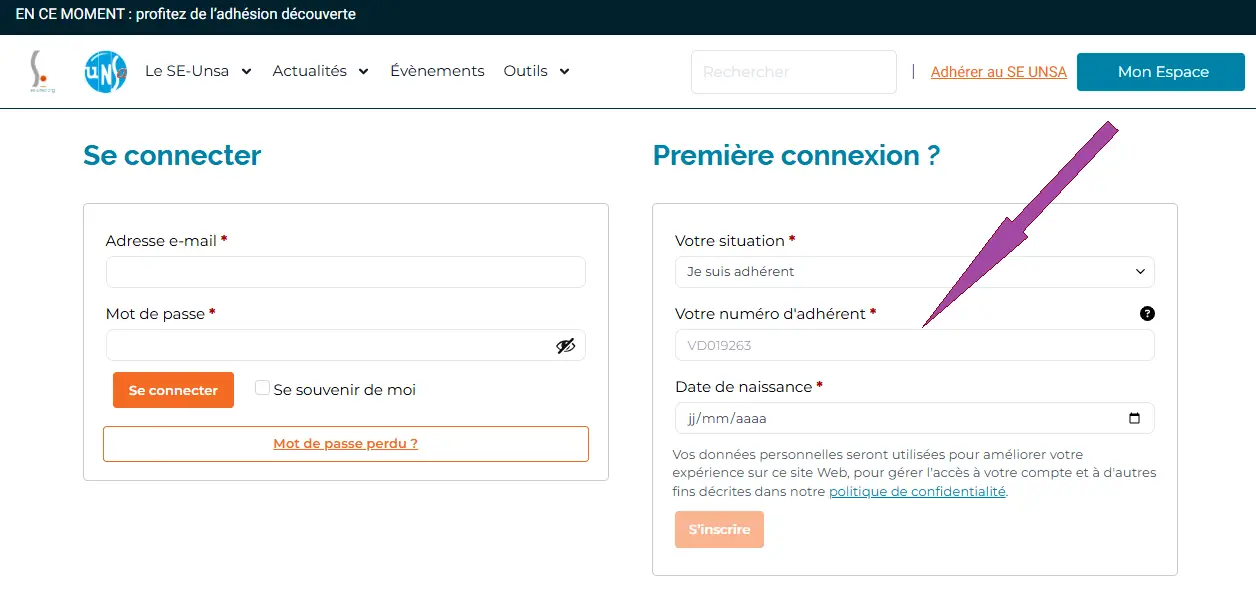The image size is (1256, 601).
Task: Expand the "Le SE-Unsa" menu
Action: tap(198, 72)
